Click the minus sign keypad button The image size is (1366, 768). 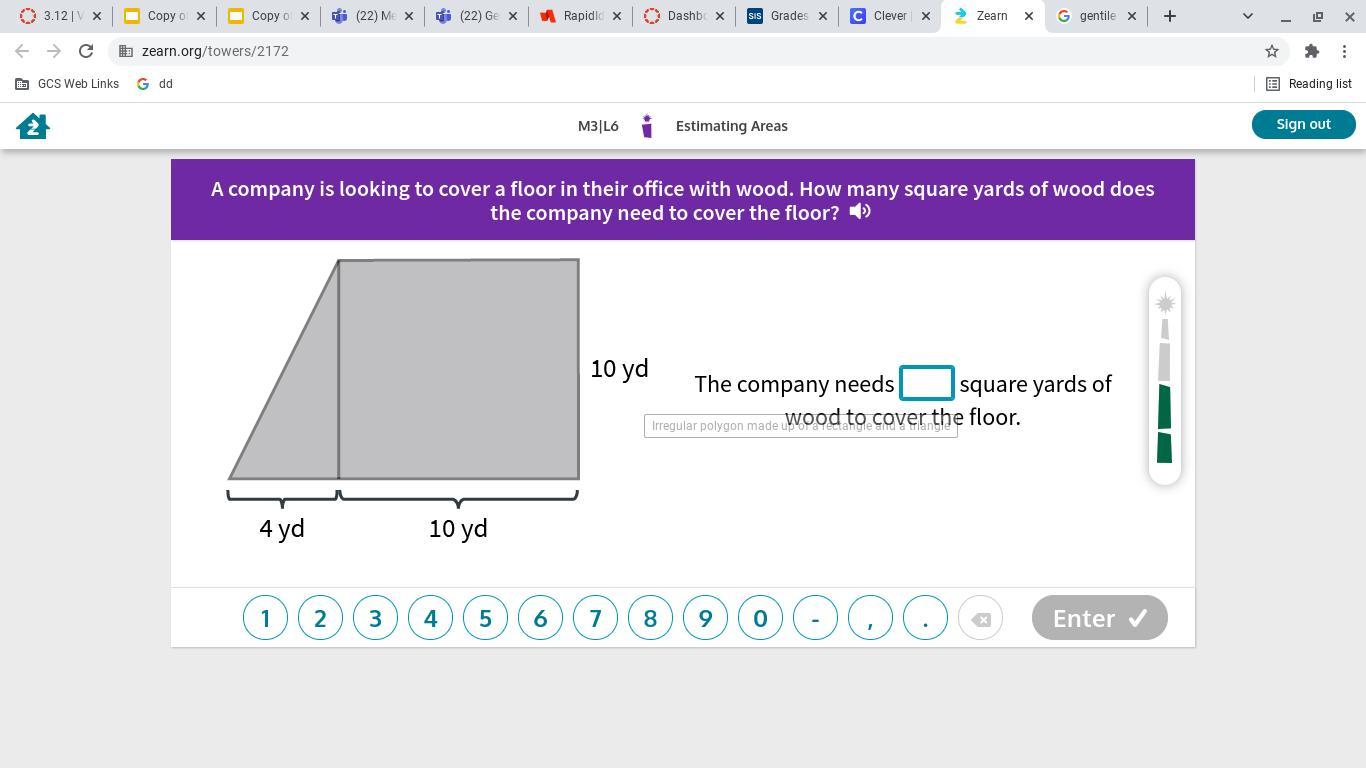click(815, 619)
